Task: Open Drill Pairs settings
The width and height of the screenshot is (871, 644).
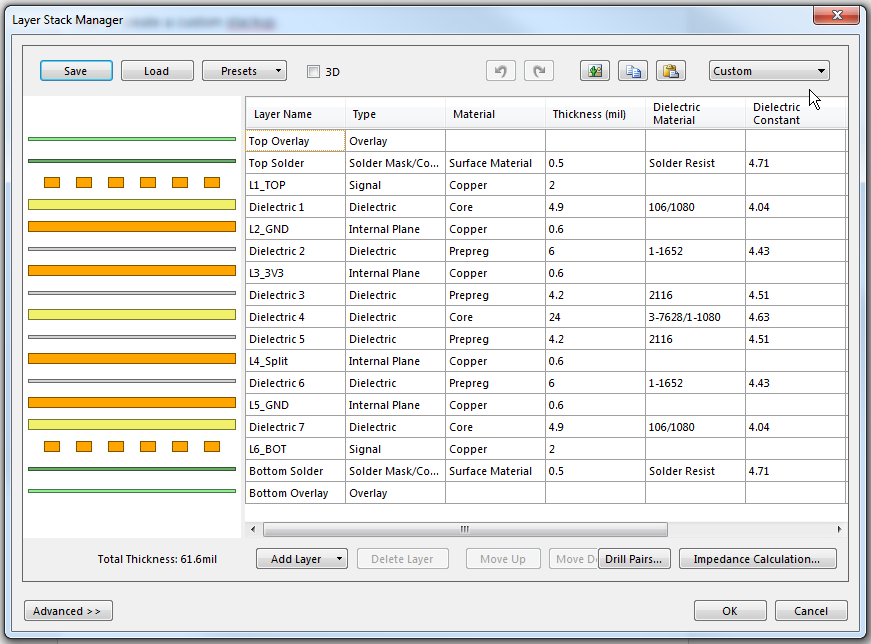Action: [635, 558]
